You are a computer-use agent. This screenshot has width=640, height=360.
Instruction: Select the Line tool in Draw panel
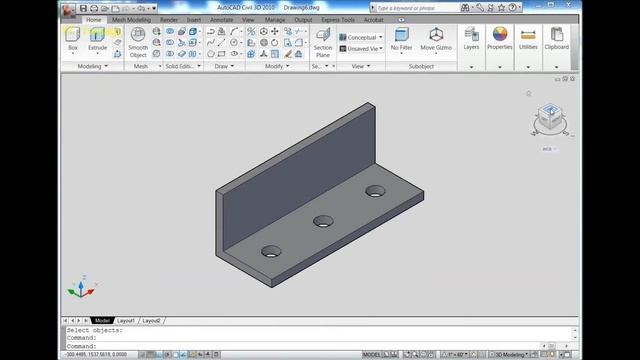(x=222, y=42)
